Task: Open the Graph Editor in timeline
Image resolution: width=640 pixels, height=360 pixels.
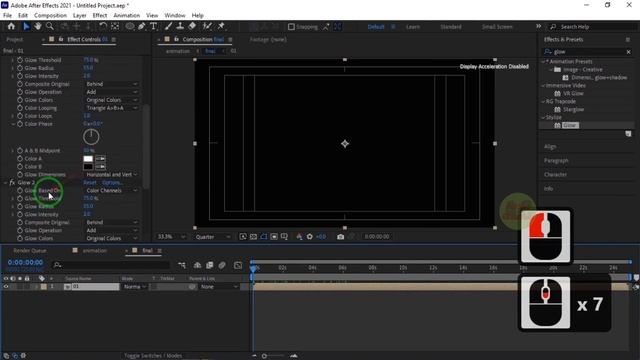Action: click(x=238, y=265)
